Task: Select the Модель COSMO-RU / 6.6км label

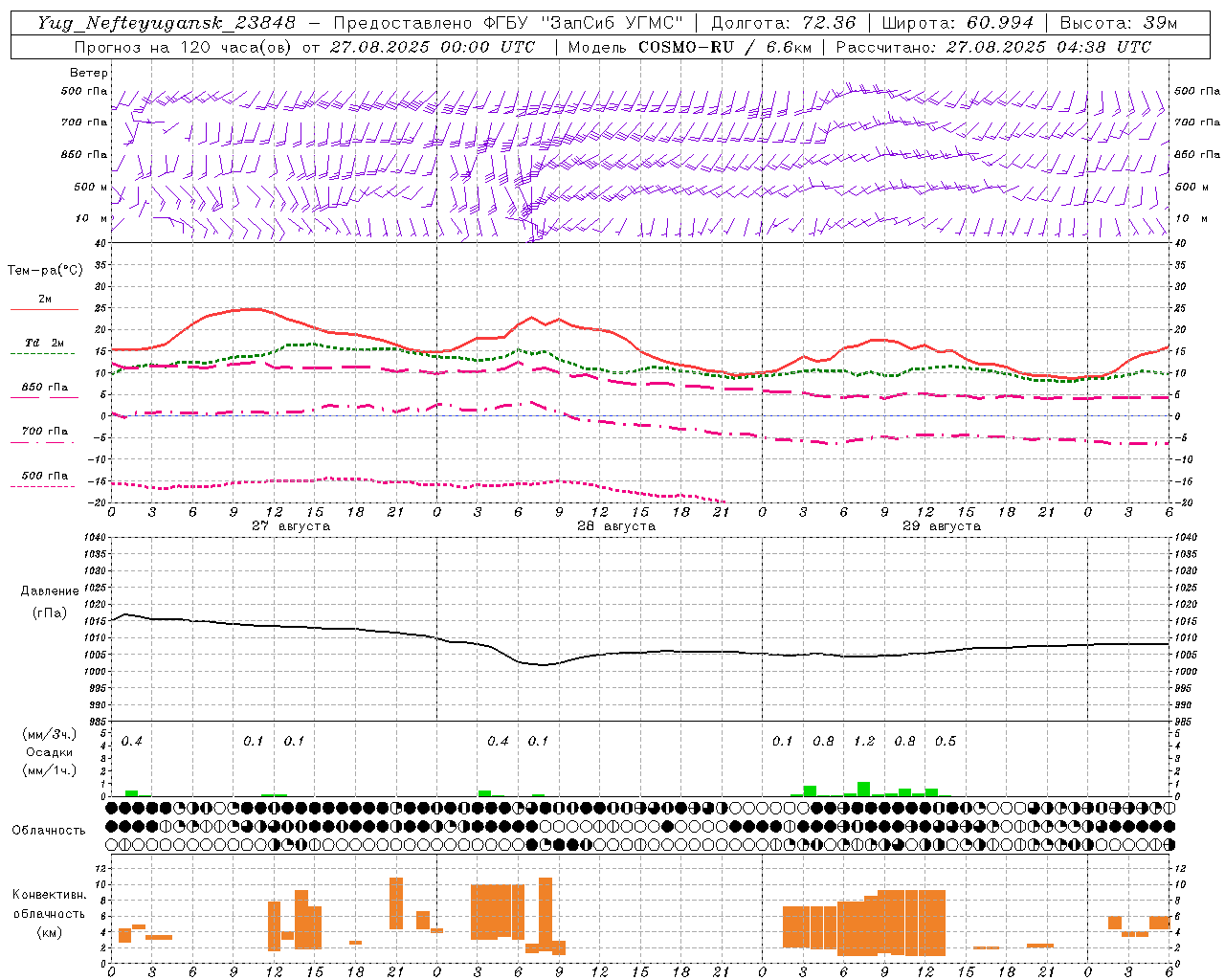Action: pyautogui.click(x=689, y=47)
